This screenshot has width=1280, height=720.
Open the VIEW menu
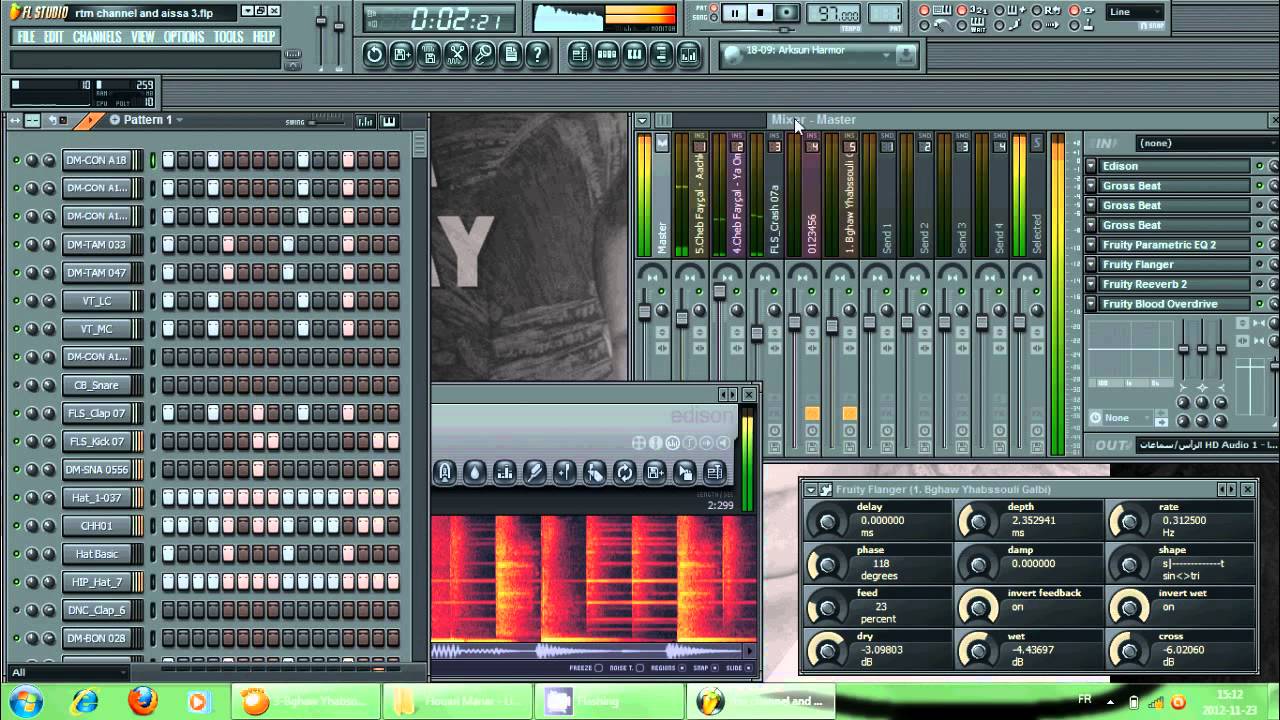(143, 36)
